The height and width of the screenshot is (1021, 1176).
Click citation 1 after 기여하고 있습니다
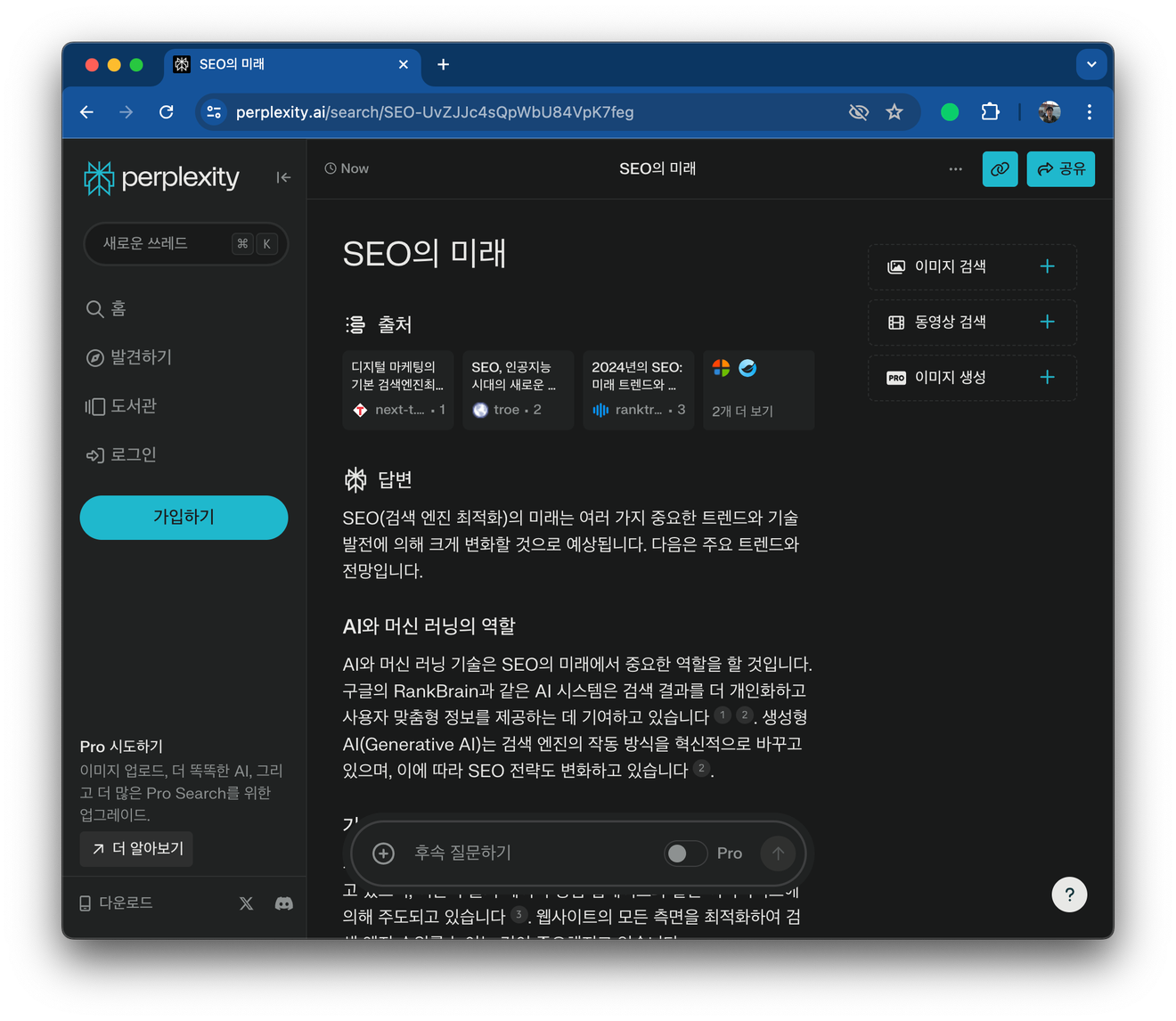tap(723, 715)
